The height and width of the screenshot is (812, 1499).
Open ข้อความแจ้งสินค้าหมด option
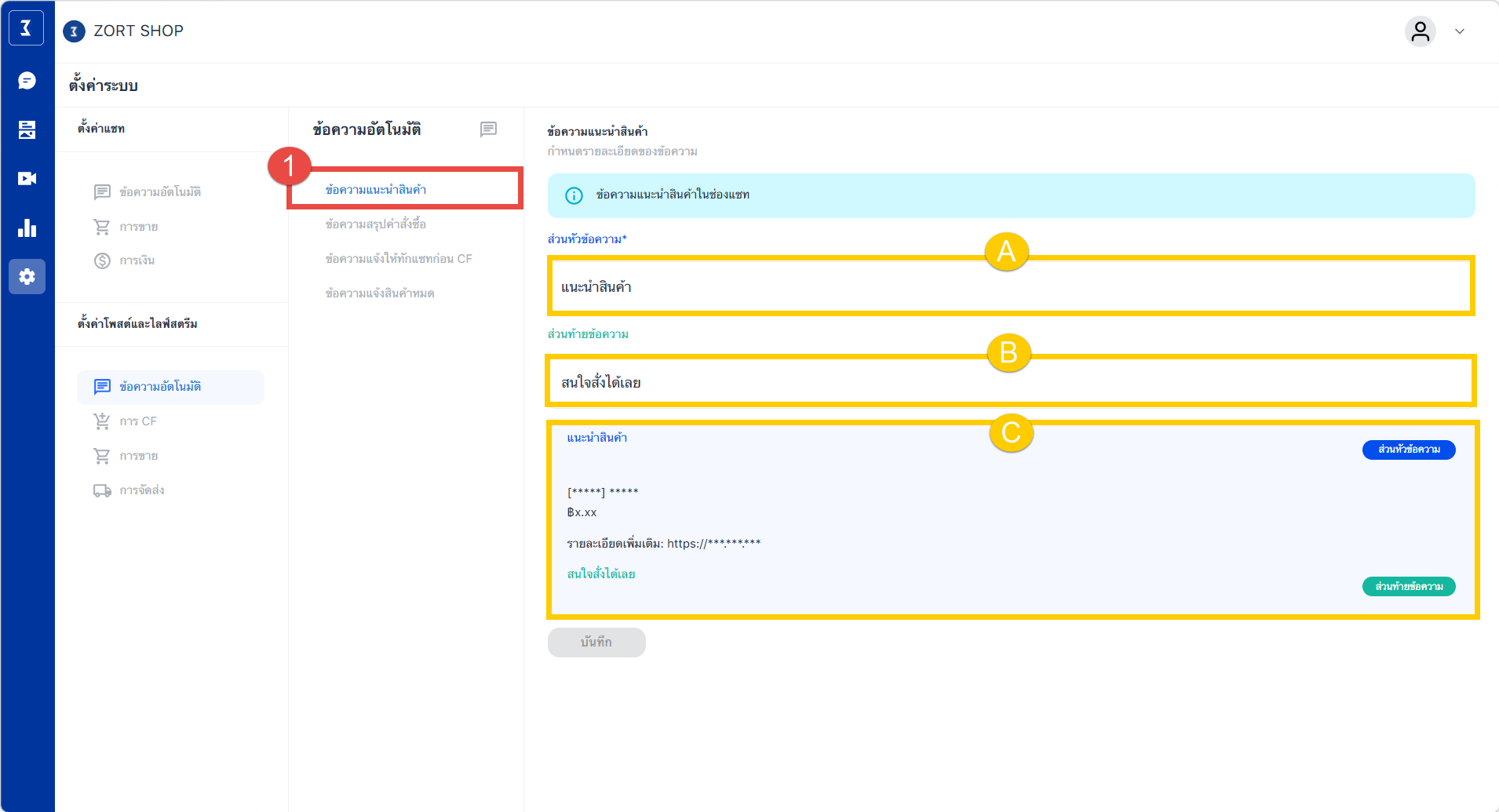(x=380, y=293)
